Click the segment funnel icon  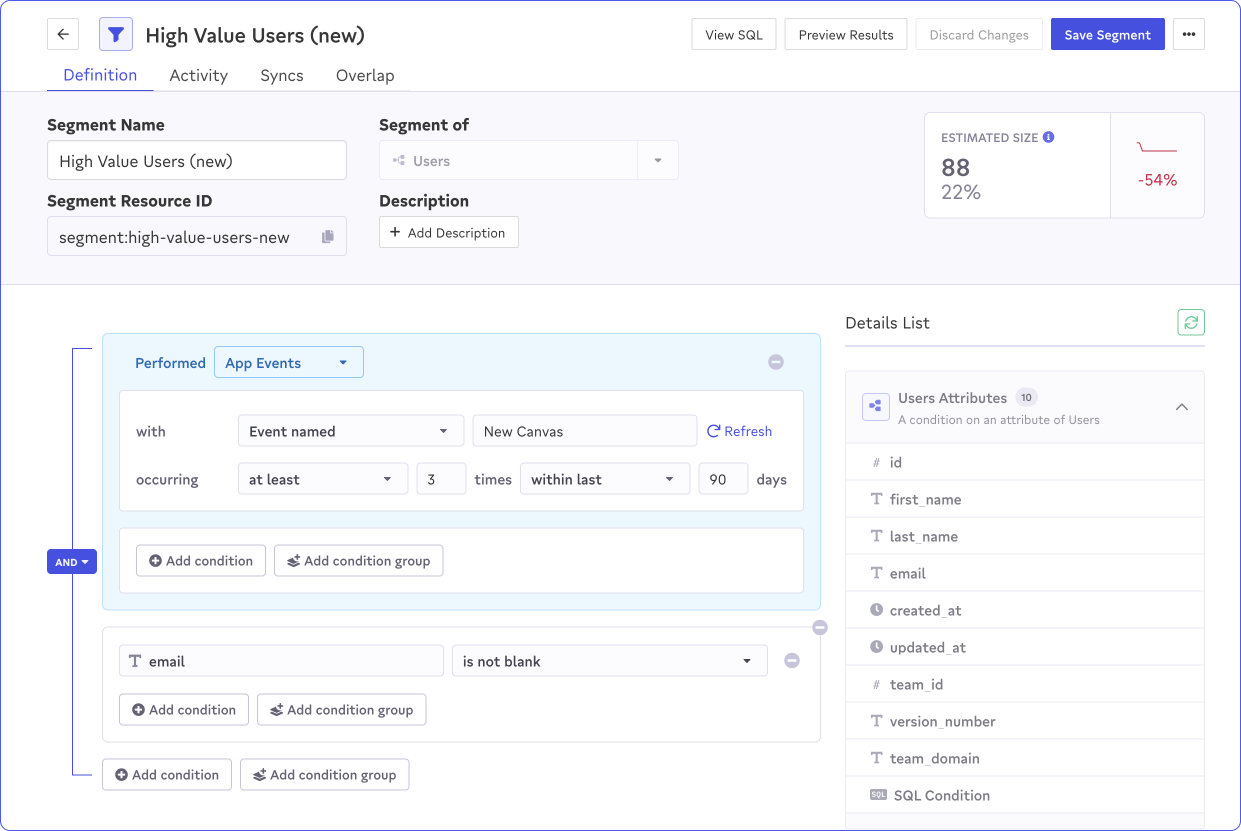coord(116,35)
